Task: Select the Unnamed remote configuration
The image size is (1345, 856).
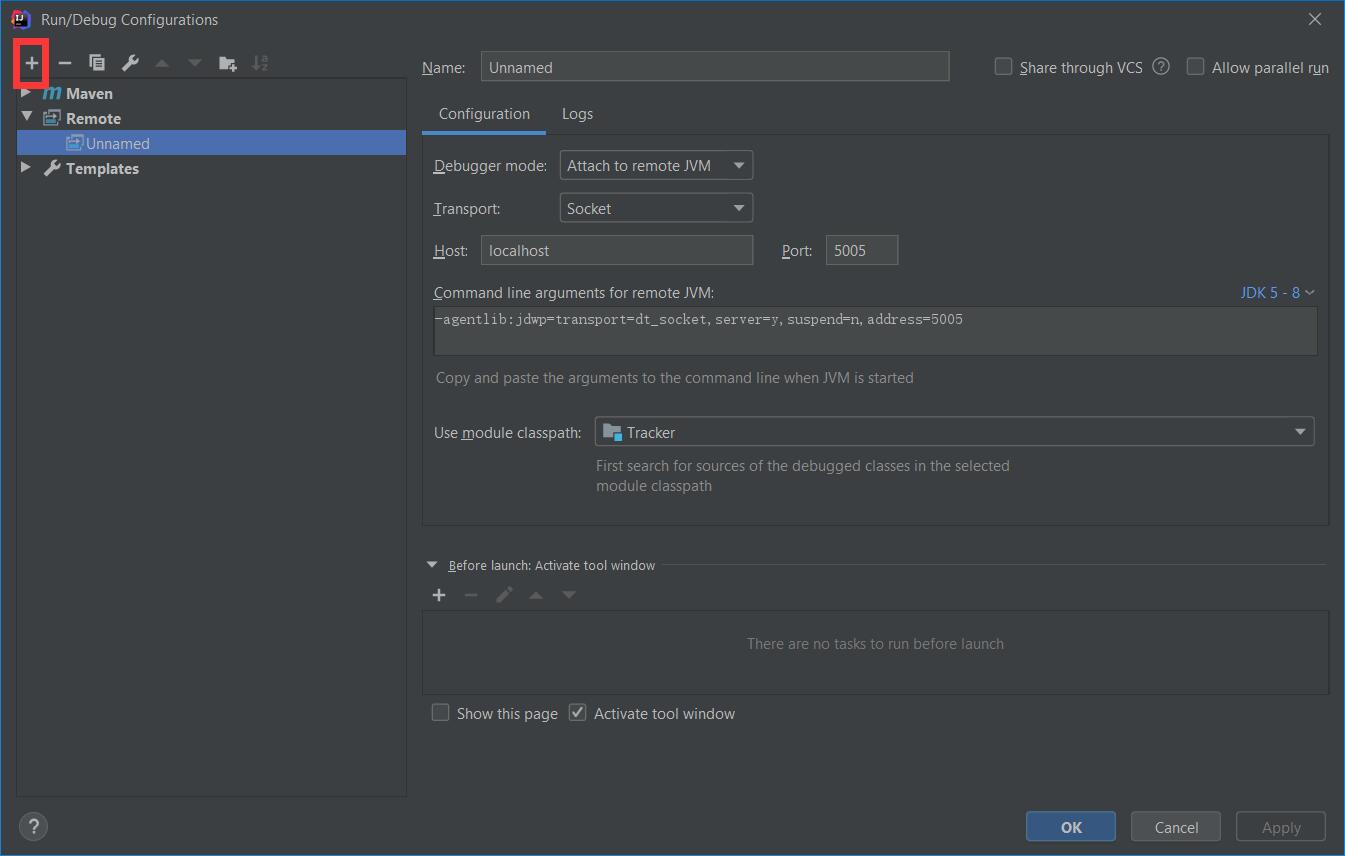Action: click(117, 143)
